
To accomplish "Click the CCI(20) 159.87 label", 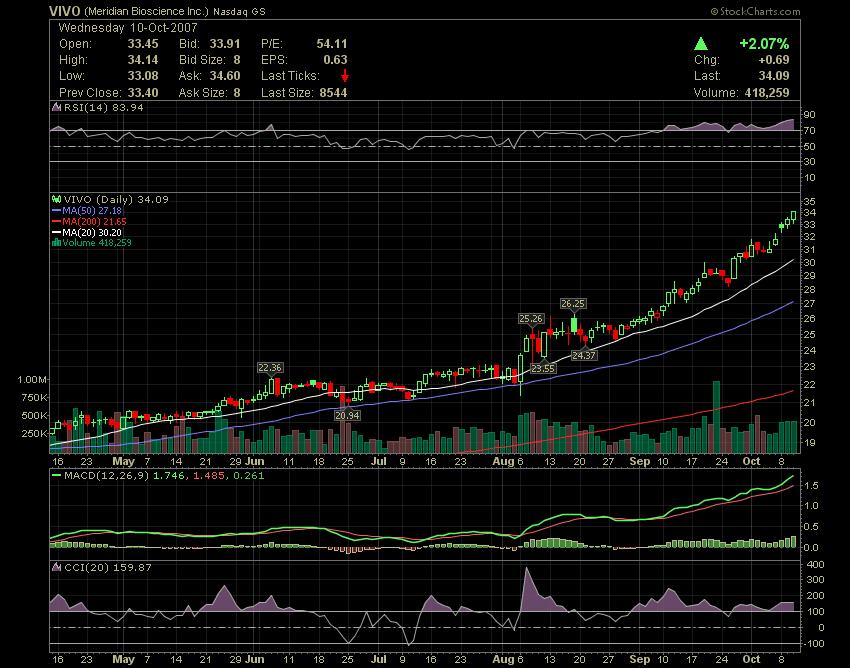I will click(x=108, y=567).
